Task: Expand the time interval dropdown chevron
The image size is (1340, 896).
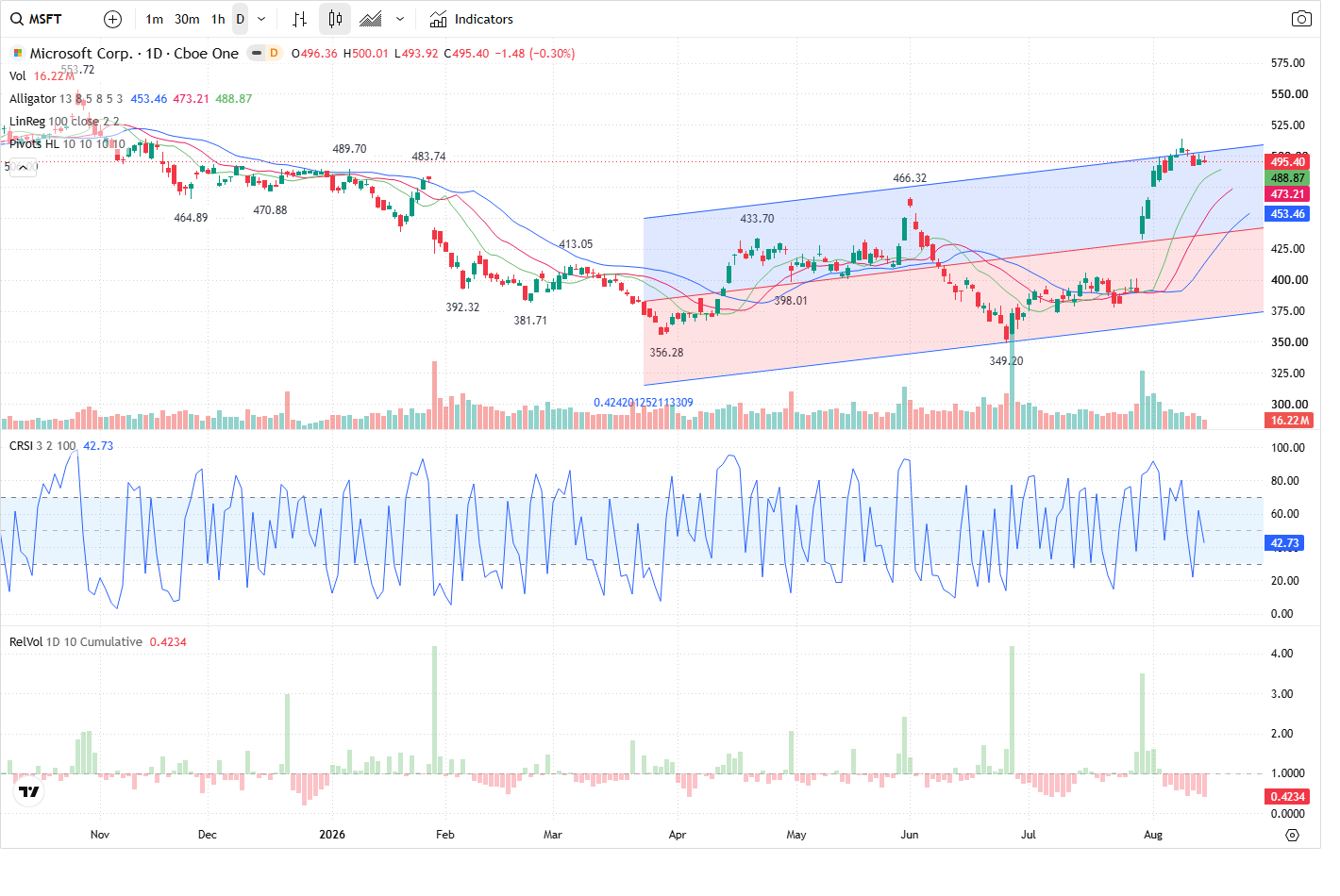Action: point(261,19)
